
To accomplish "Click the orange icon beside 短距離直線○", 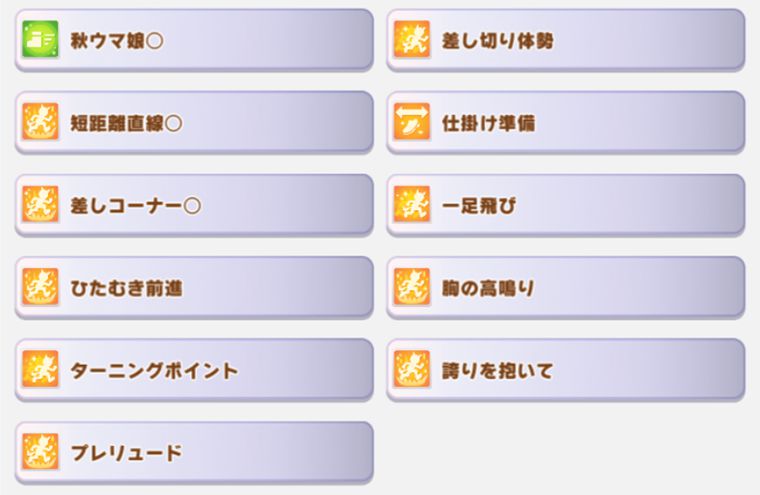I will pos(40,123).
